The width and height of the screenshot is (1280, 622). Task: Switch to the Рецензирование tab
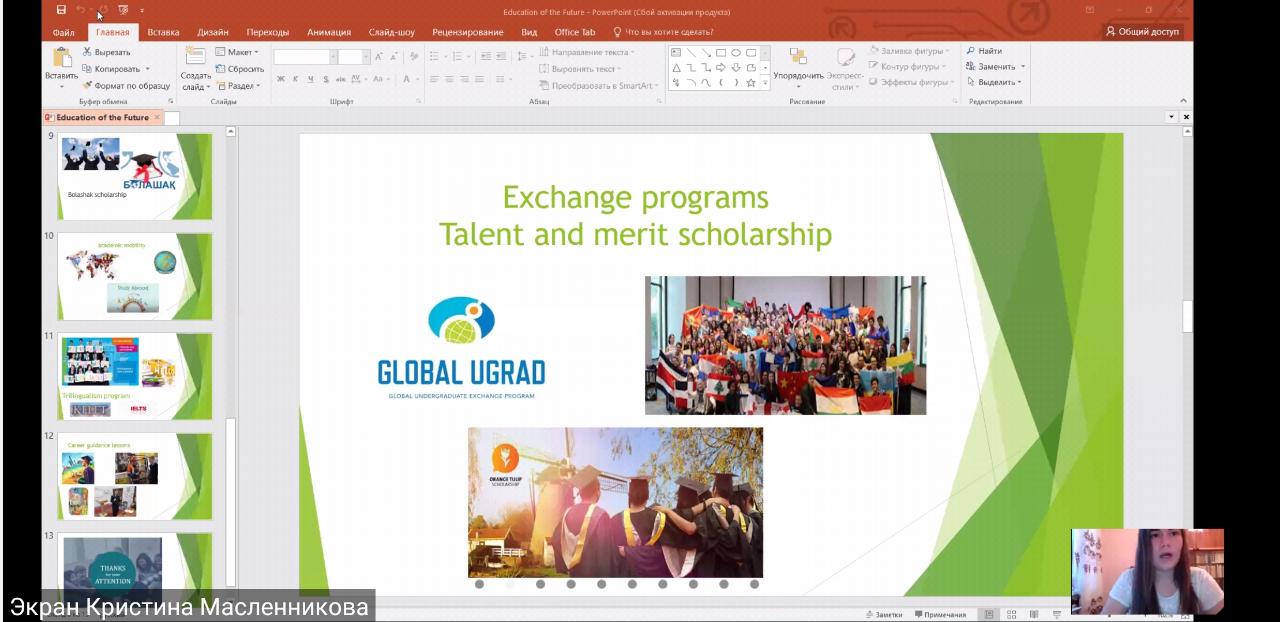468,32
